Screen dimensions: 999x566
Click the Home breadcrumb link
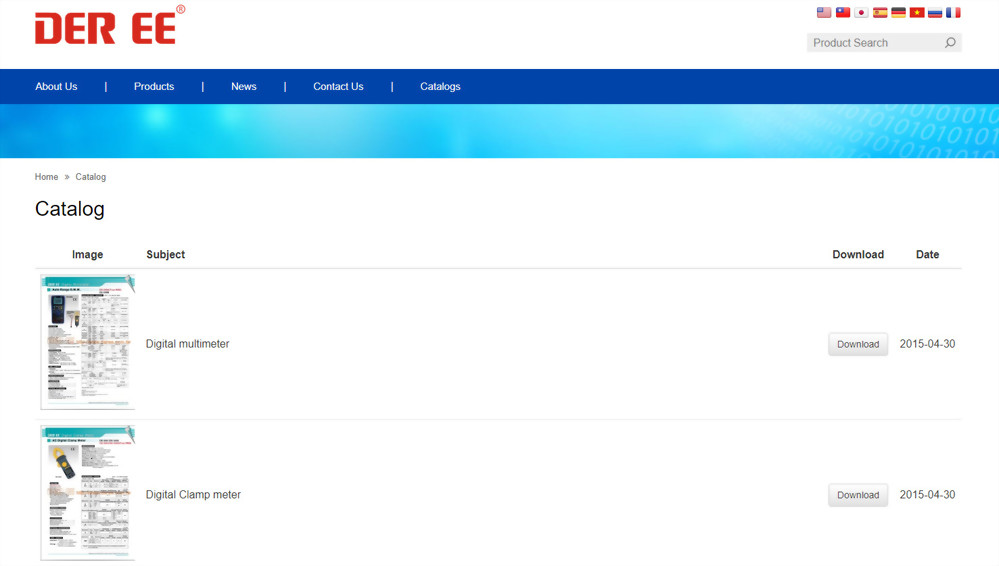click(x=46, y=177)
